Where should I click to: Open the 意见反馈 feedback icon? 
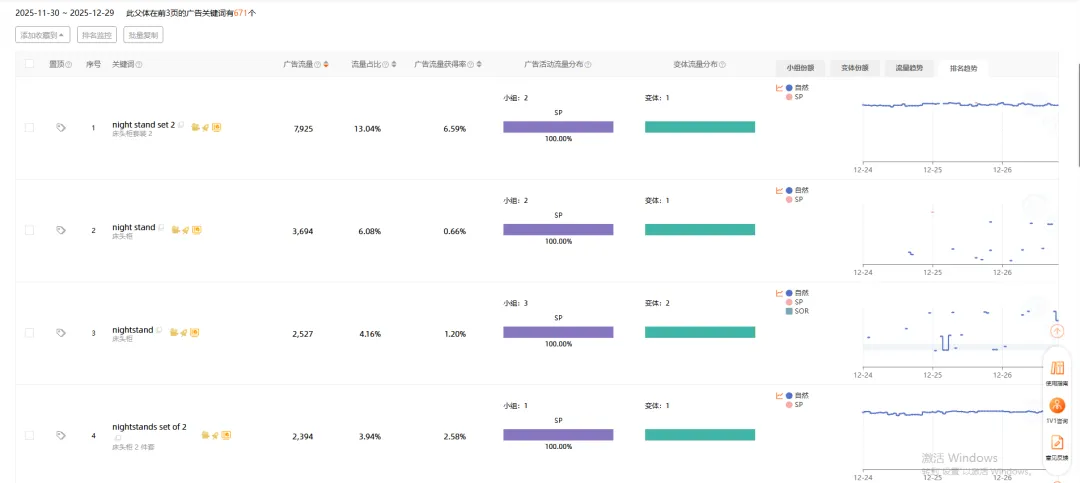tap(1057, 443)
